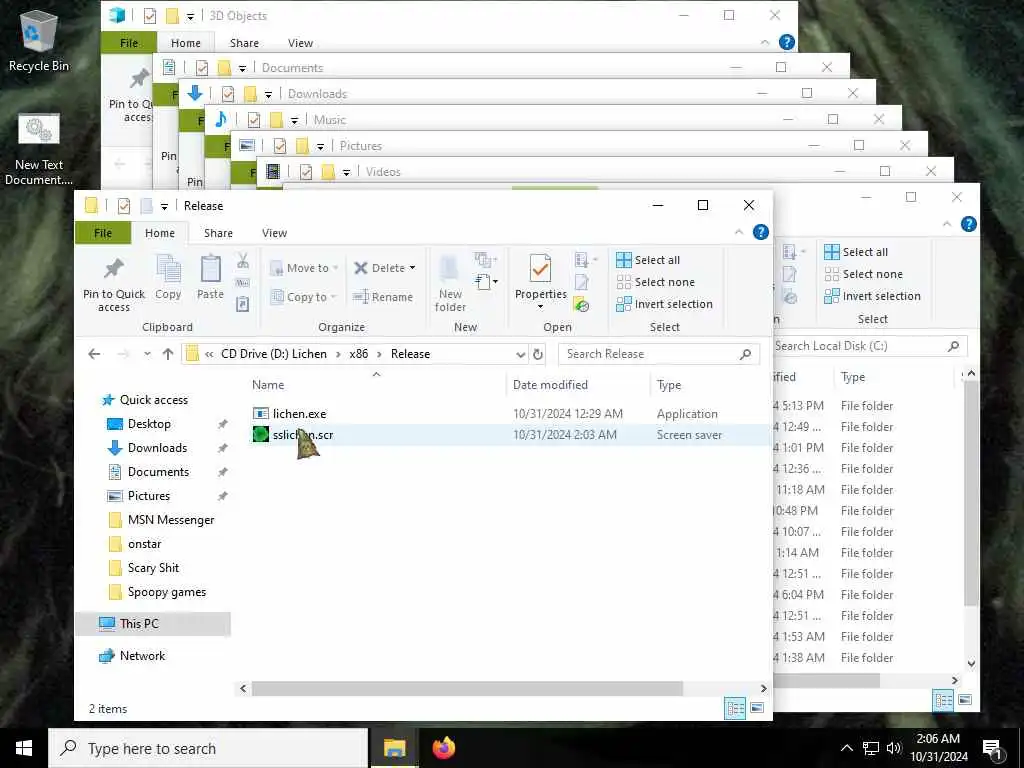Open the Windows Start menu
Screen dimensions: 1024x768
click(24, 748)
